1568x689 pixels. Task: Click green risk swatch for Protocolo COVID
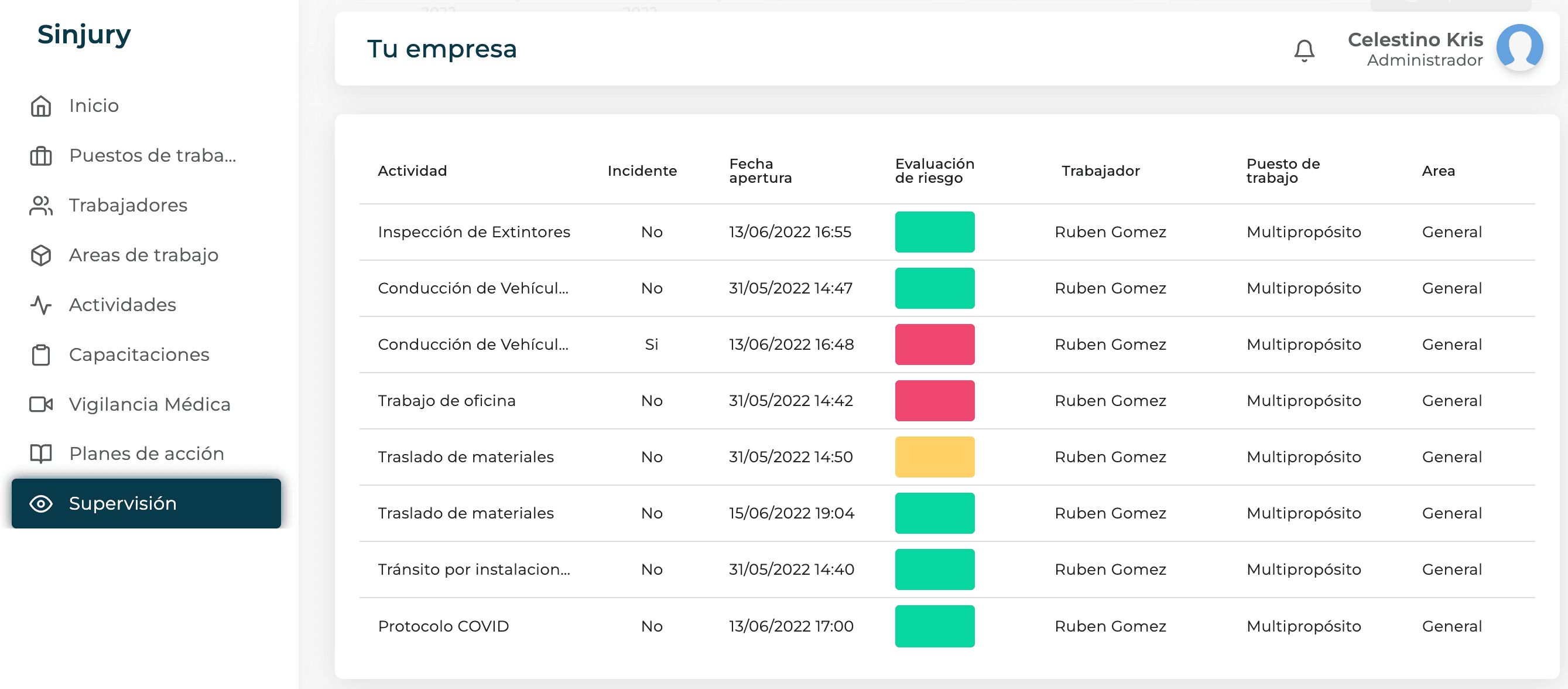tap(934, 626)
